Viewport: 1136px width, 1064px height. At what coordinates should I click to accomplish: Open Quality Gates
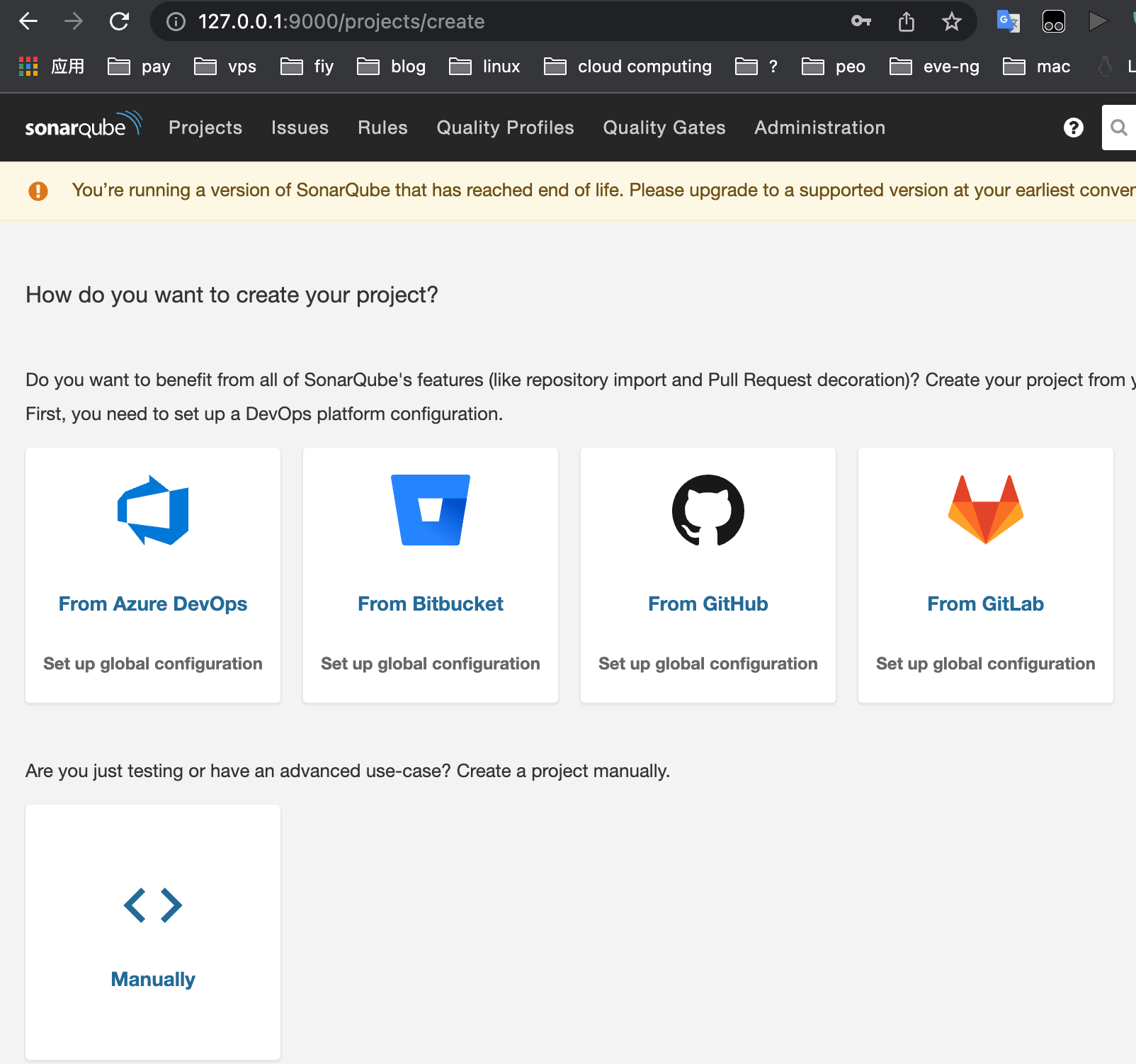tap(664, 128)
